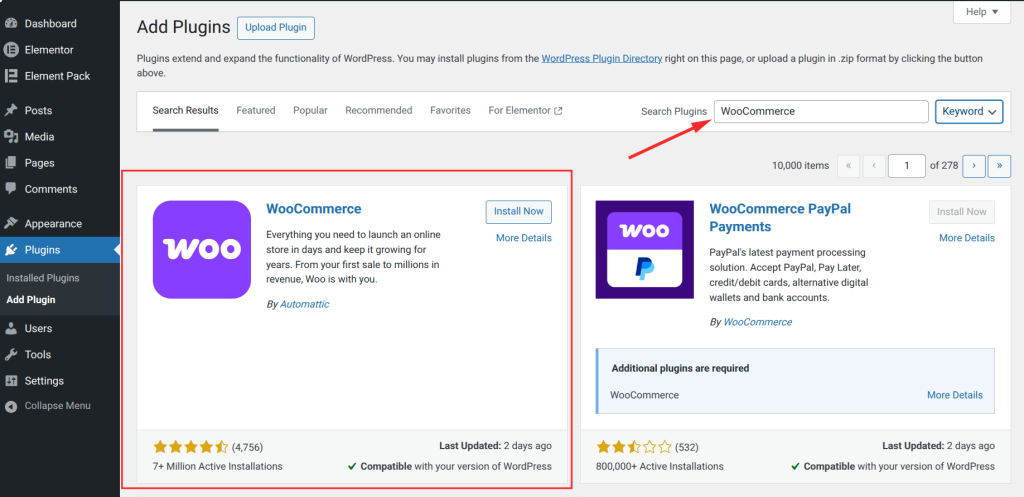Click the Upload Plugin button
The height and width of the screenshot is (497, 1024).
coord(276,28)
